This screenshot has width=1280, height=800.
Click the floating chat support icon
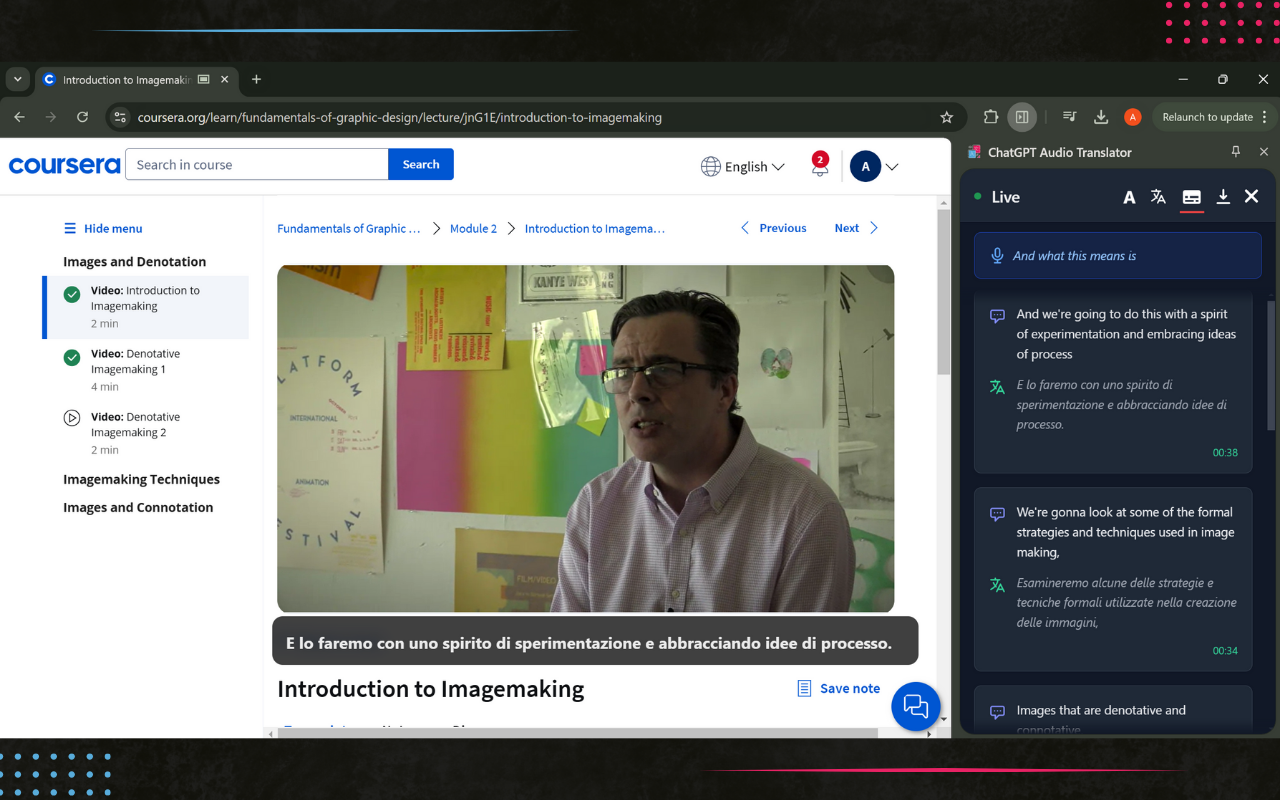tap(916, 706)
